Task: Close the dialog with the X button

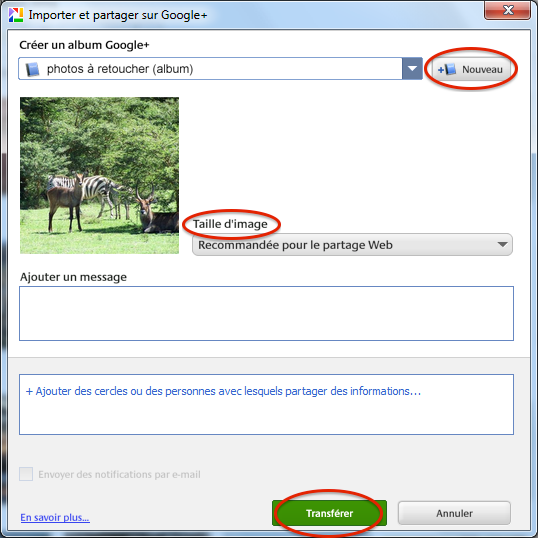Action: click(507, 10)
